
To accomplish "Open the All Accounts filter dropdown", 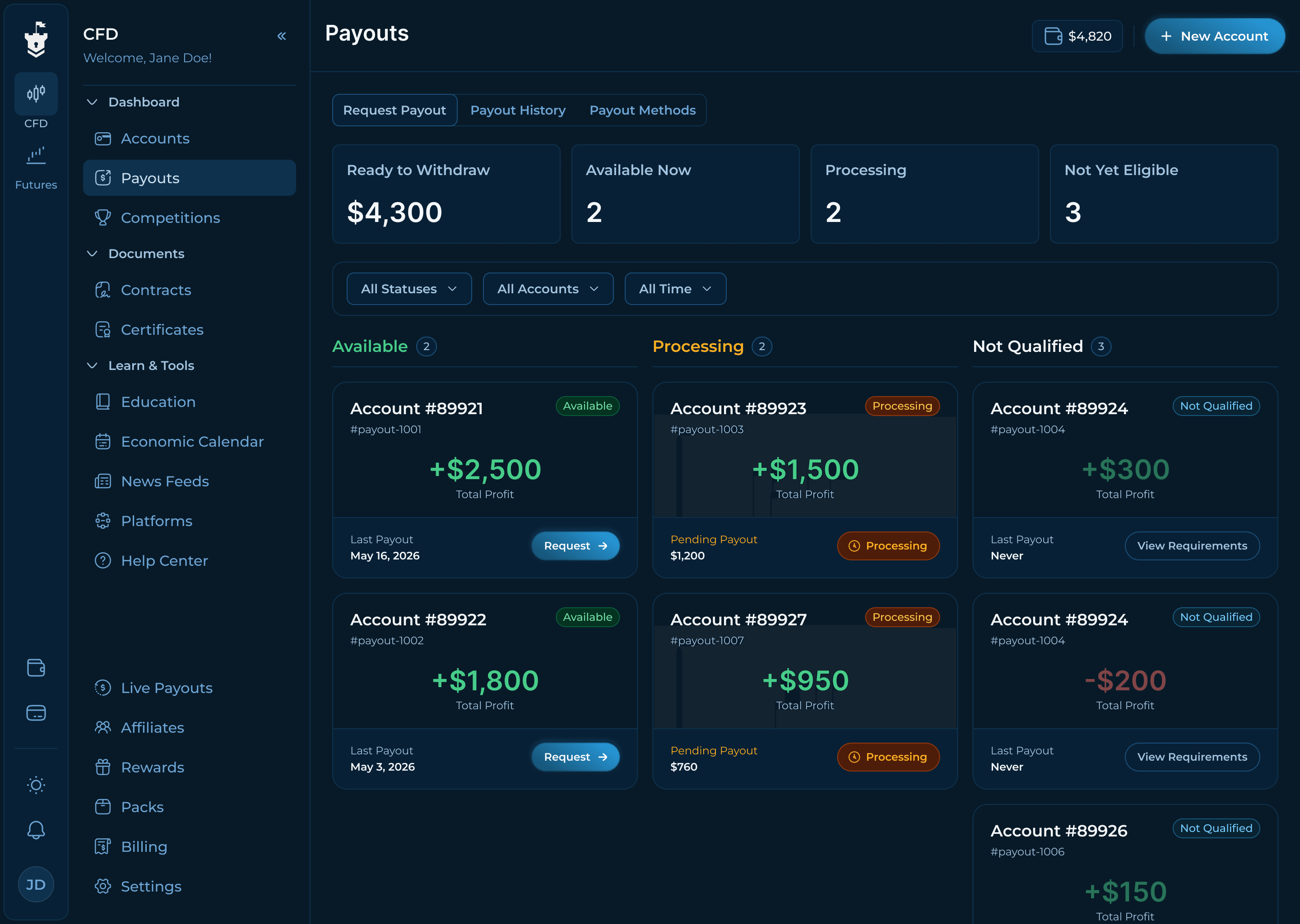I will 548,289.
